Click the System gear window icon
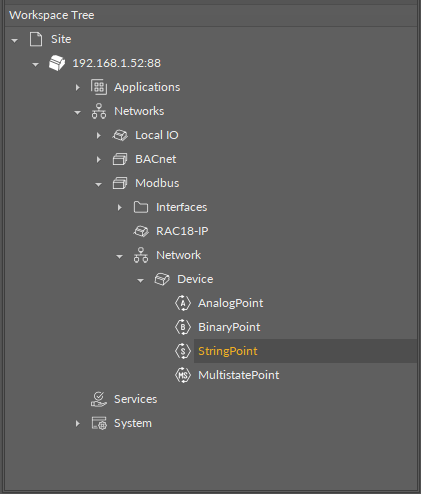Screen dimensions: 421x494 [x=99, y=423]
